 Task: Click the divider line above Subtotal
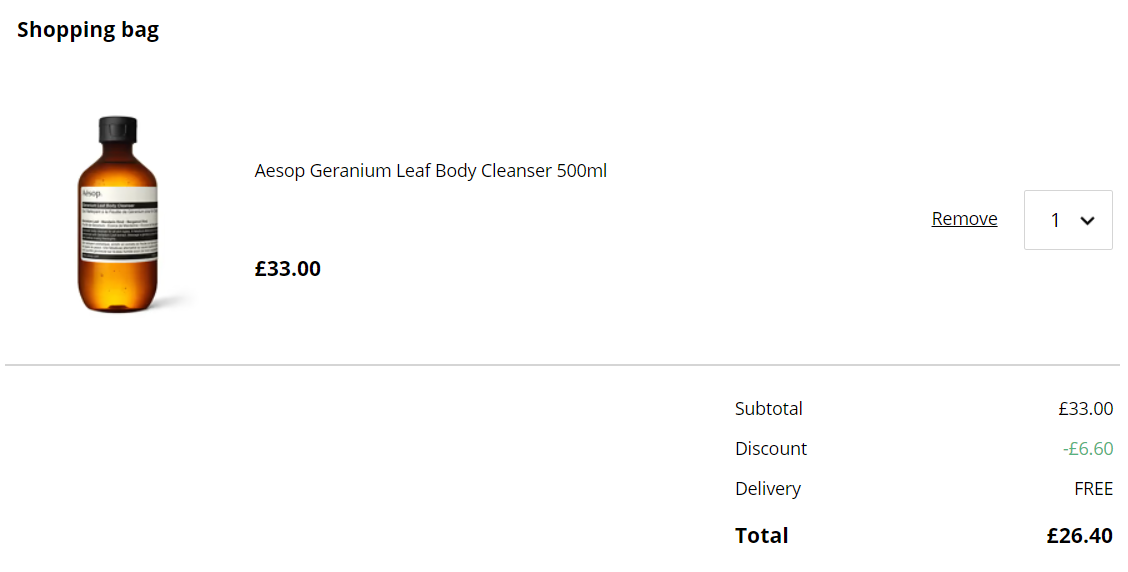563,365
